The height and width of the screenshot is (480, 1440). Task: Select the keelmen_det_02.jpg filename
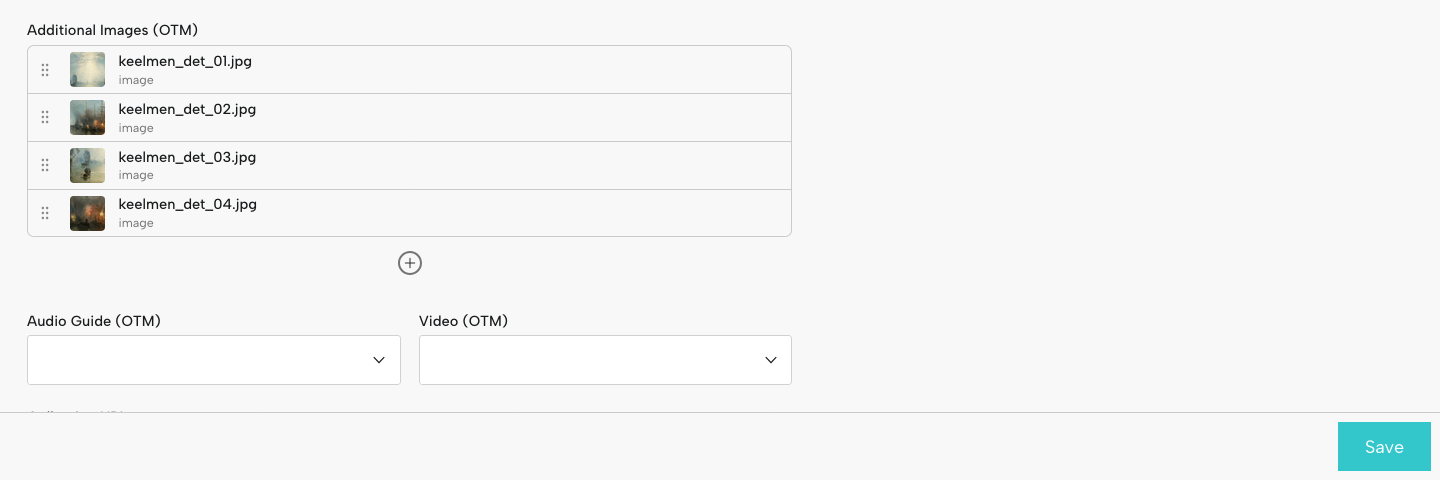tap(187, 109)
